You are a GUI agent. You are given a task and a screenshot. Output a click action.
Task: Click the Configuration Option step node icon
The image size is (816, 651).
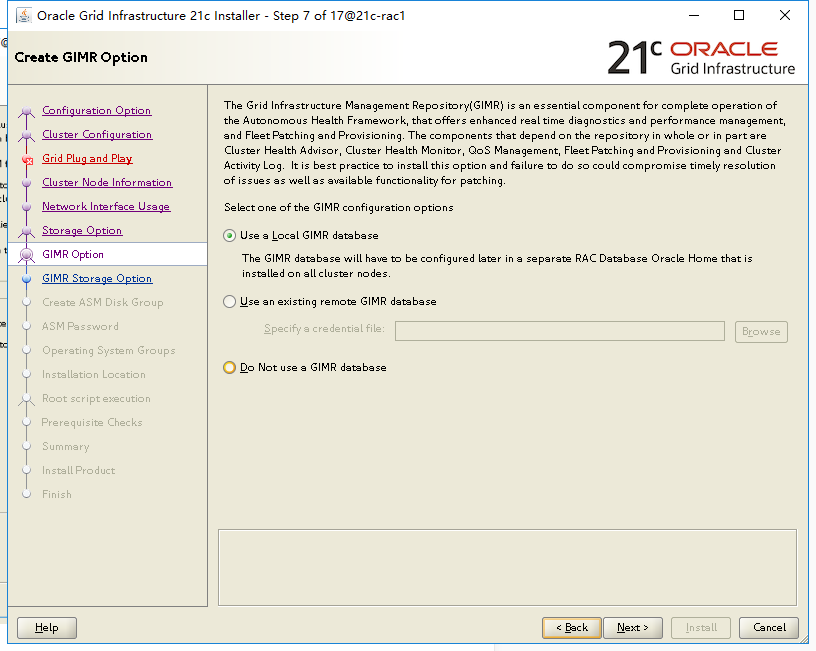tap(27, 111)
